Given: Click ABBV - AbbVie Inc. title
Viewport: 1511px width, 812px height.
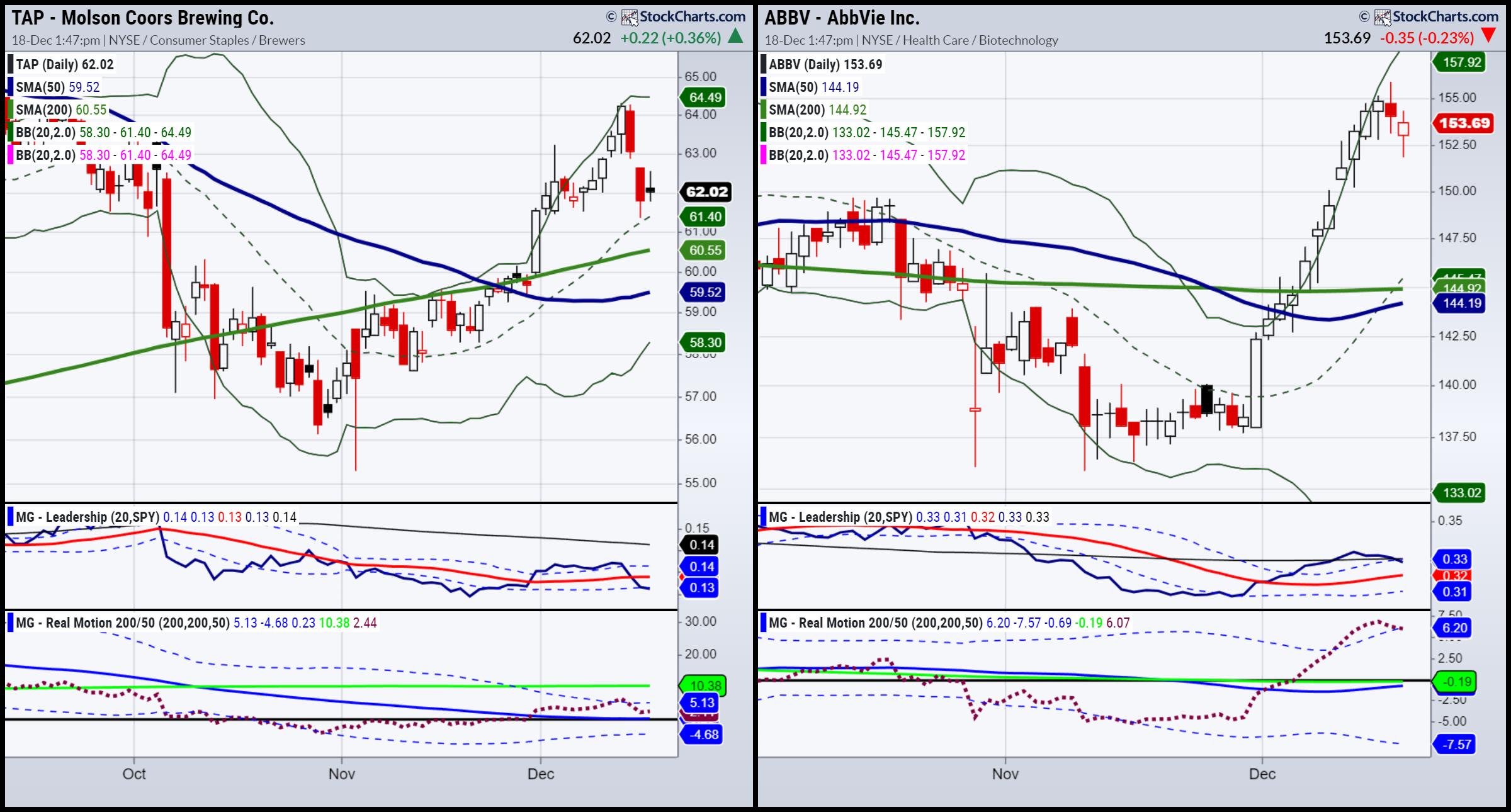Looking at the screenshot, I should (x=842, y=18).
